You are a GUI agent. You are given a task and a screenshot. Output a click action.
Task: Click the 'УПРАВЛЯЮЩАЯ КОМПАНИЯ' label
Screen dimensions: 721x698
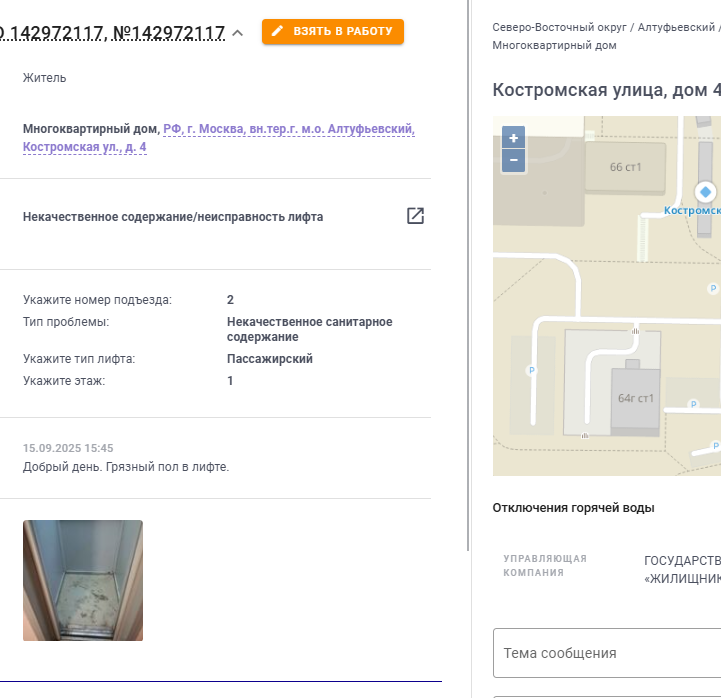coord(545,566)
